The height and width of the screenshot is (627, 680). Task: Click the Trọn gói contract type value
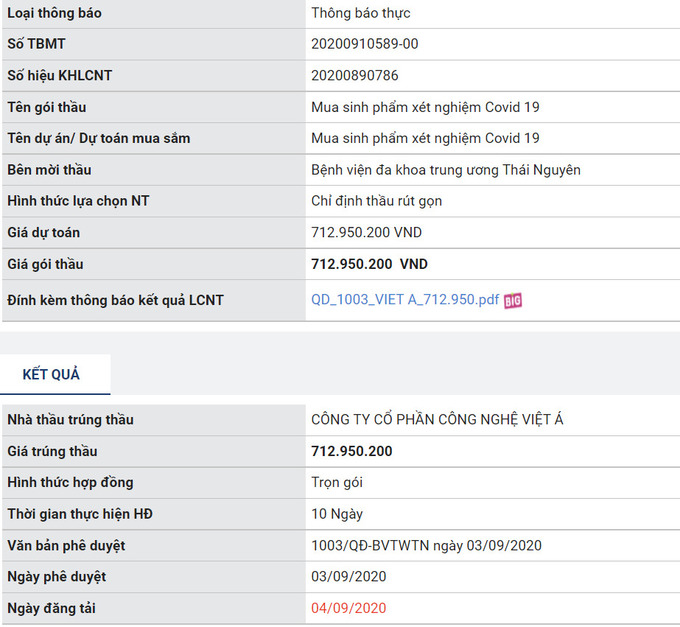(x=337, y=482)
